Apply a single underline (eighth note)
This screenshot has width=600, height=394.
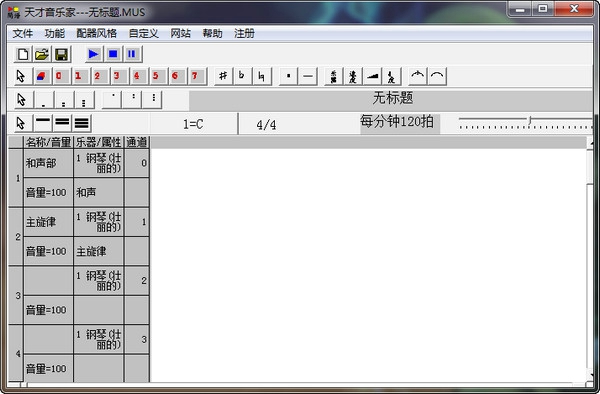click(x=43, y=123)
